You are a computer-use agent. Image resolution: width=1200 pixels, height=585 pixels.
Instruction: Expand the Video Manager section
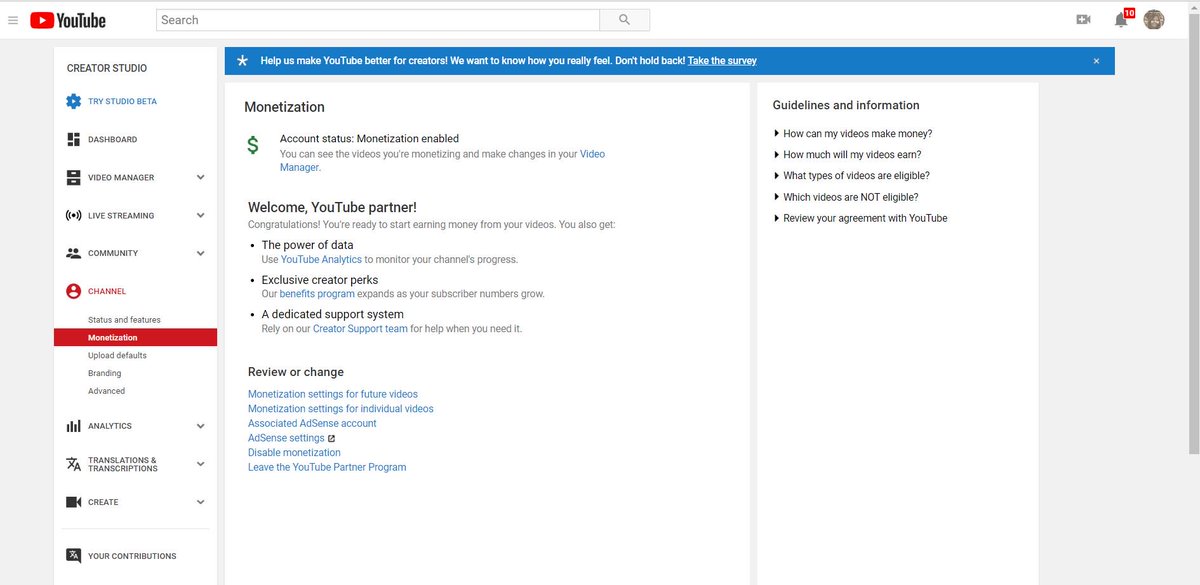pyautogui.click(x=200, y=177)
